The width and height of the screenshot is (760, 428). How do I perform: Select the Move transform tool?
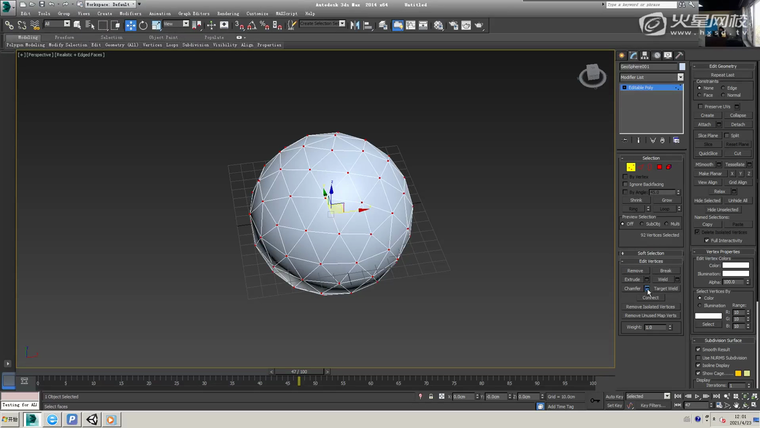130,25
